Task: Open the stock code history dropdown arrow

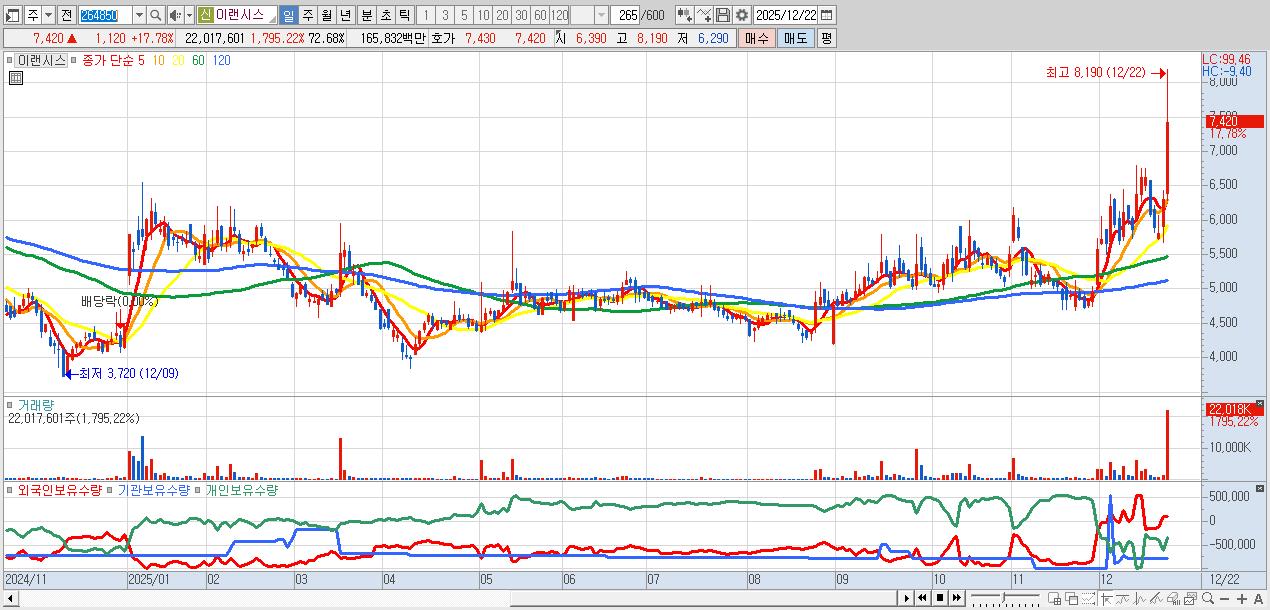Action: pyautogui.click(x=138, y=16)
